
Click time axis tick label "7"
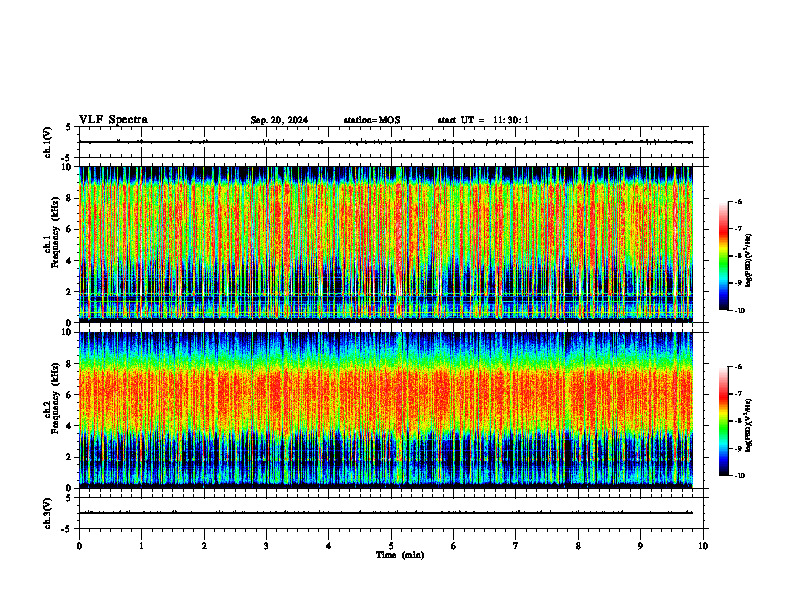[x=516, y=546]
